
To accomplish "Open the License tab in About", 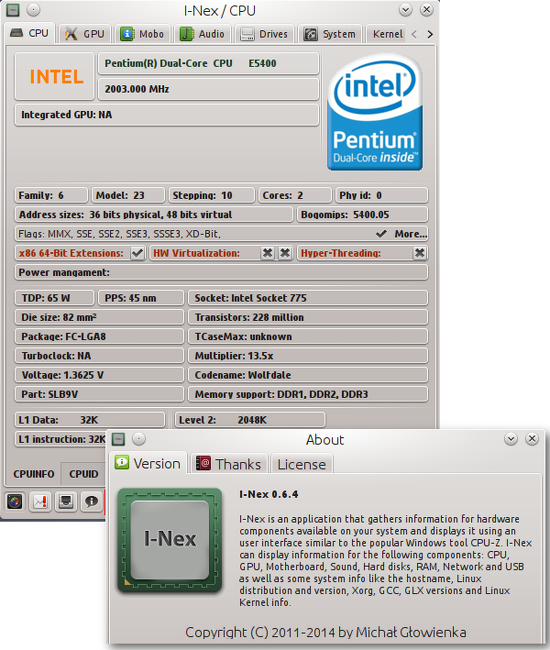I will tap(302, 464).
